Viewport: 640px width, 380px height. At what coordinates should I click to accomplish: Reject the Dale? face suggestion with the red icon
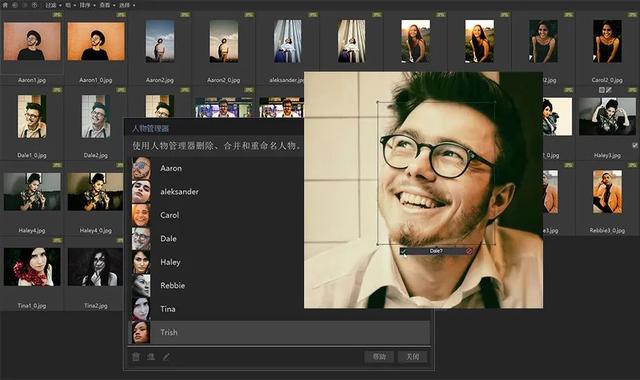point(469,251)
